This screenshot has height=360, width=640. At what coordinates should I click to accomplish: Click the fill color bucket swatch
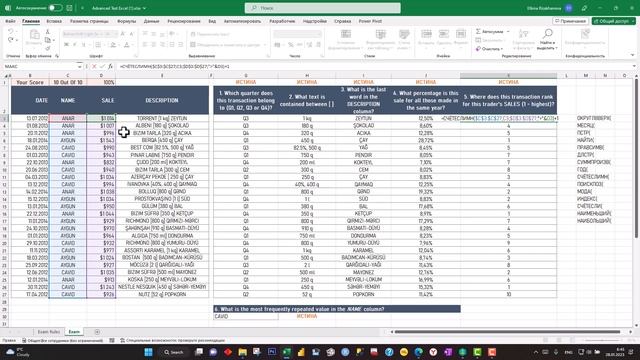(113, 44)
